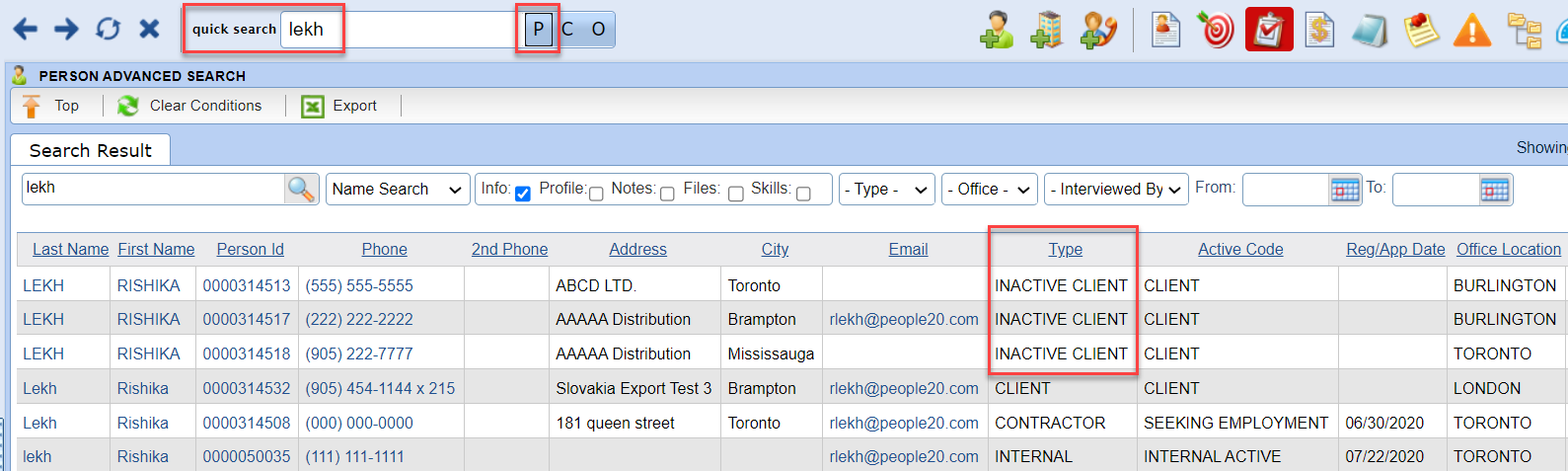The image size is (1568, 471).
Task: Open the From date calendar icon
Action: click(1345, 190)
